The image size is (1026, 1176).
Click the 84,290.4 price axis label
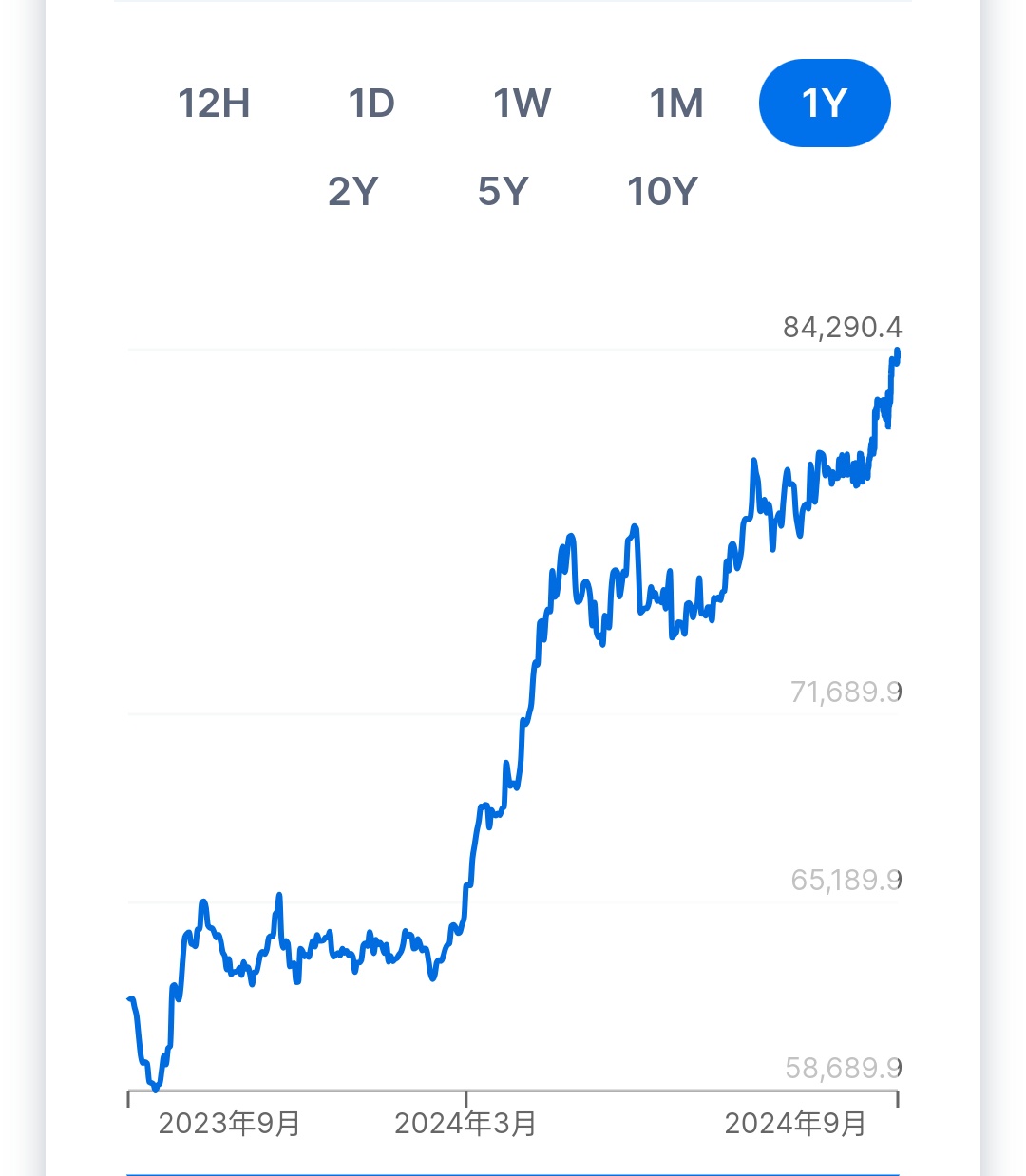(x=842, y=328)
